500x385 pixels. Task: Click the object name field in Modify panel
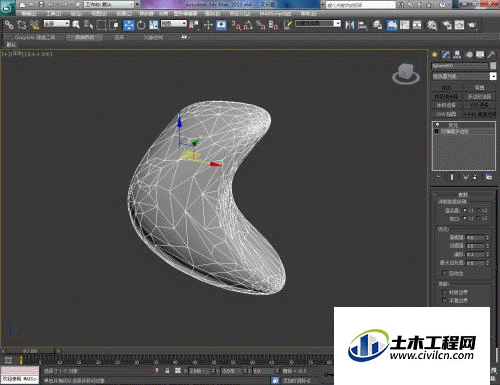pyautogui.click(x=460, y=66)
